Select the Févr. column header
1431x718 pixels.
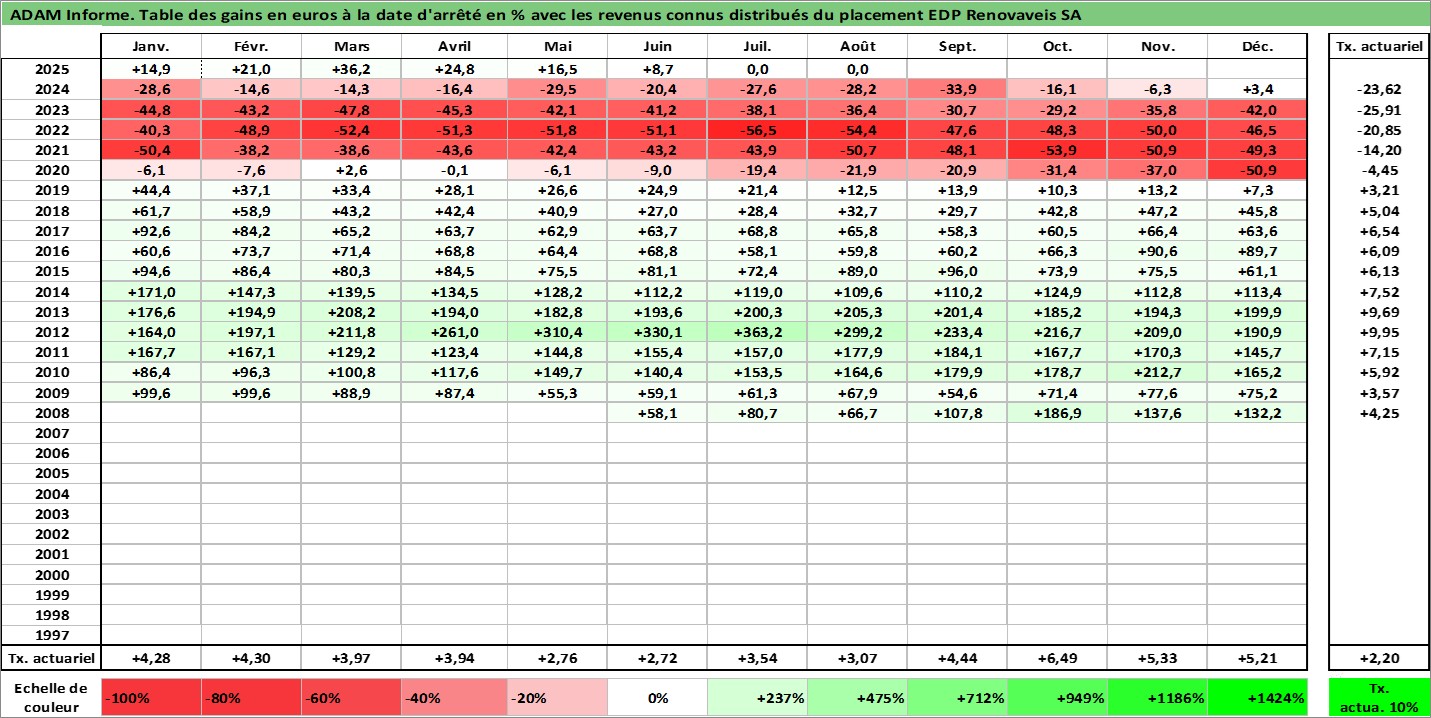(x=252, y=47)
